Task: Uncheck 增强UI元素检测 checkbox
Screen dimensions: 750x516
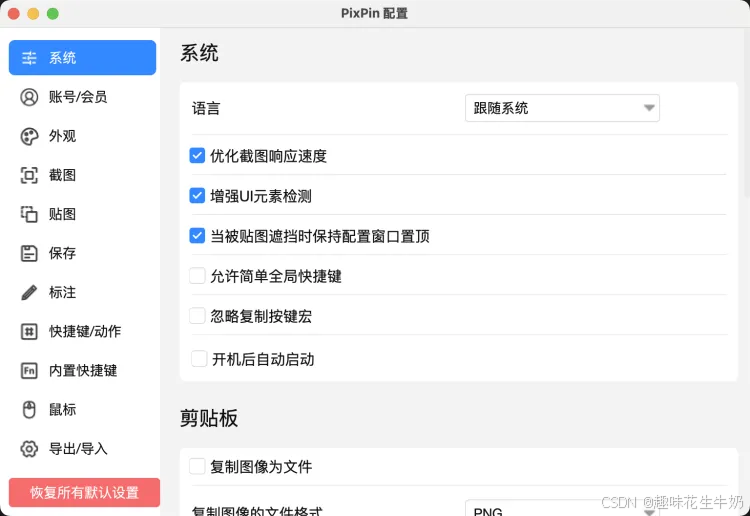Action: point(197,196)
